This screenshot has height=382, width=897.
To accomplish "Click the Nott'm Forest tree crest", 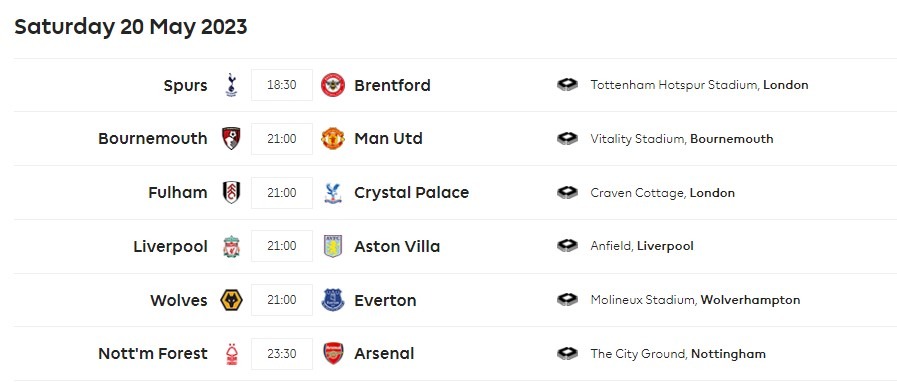I will pos(231,354).
